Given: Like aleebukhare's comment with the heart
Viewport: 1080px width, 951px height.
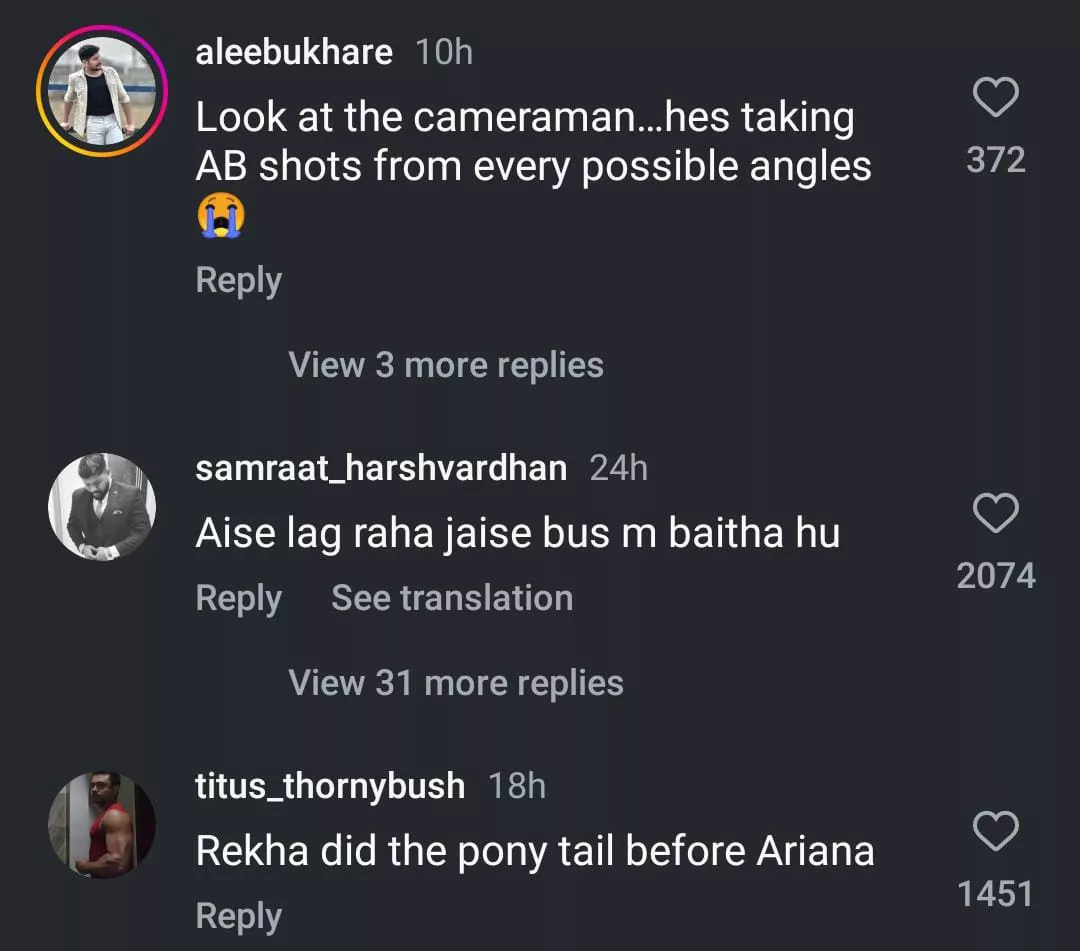Looking at the screenshot, I should click(996, 99).
